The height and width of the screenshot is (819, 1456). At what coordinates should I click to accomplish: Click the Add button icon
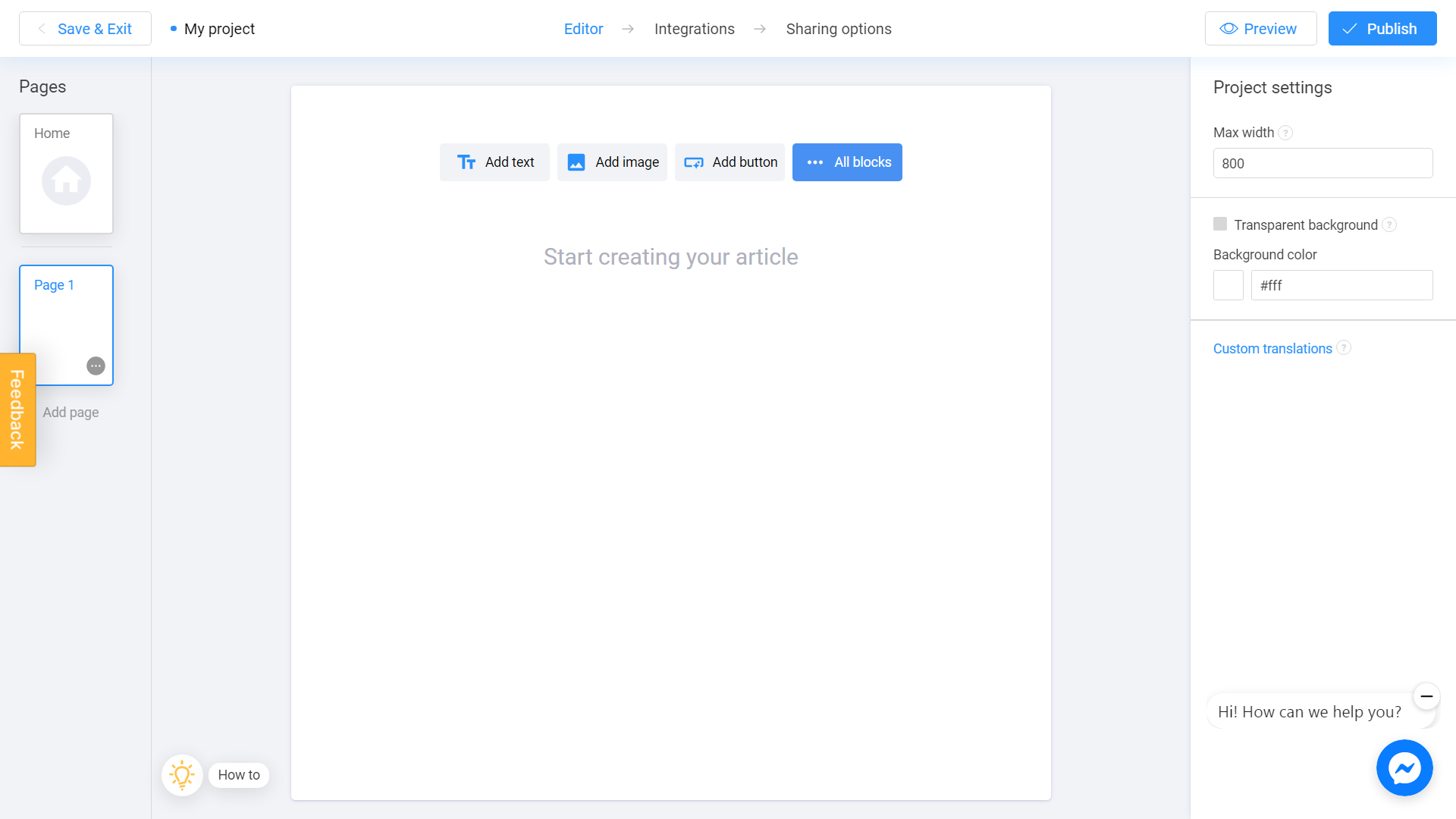[x=694, y=162]
